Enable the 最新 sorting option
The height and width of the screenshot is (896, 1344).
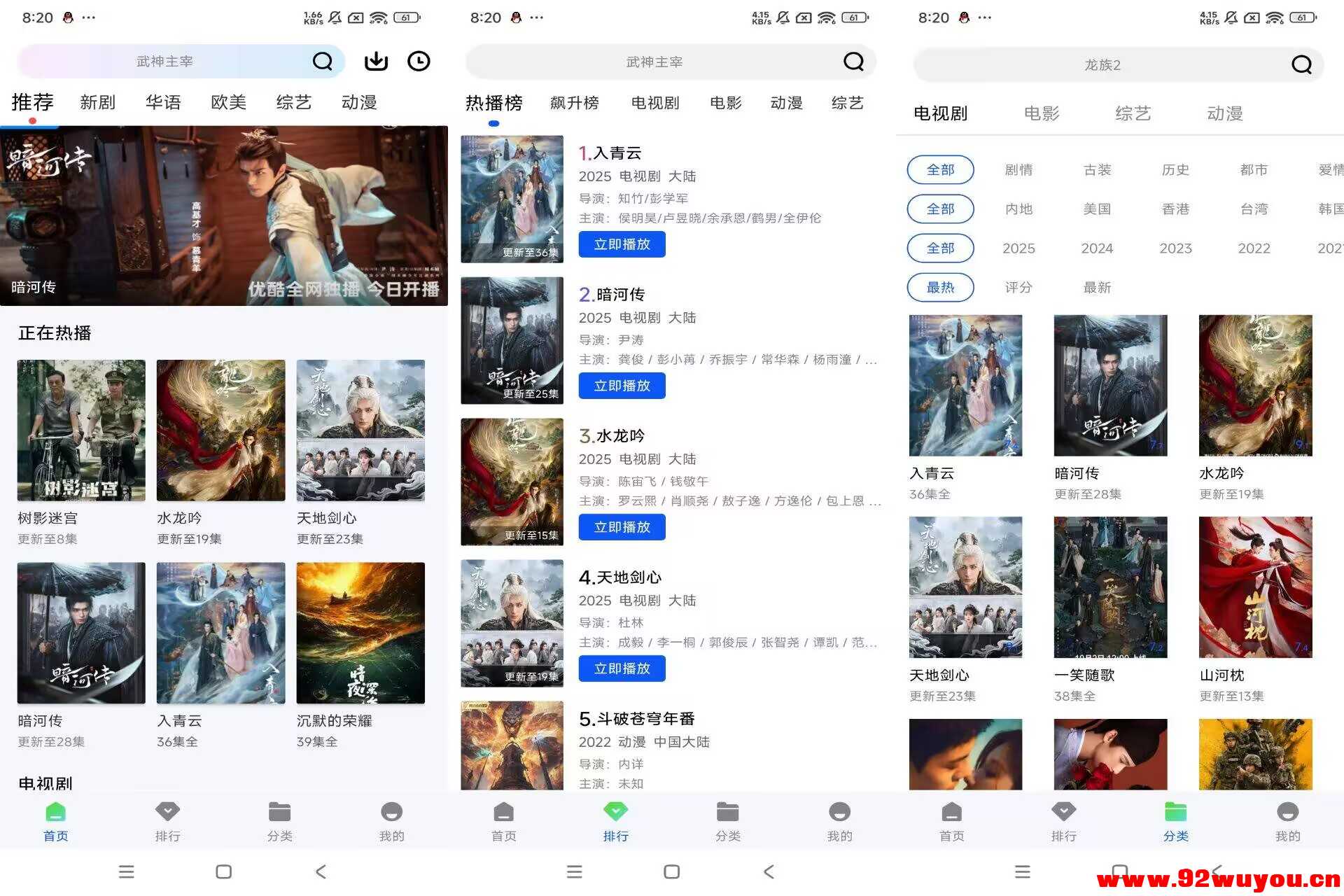1097,287
